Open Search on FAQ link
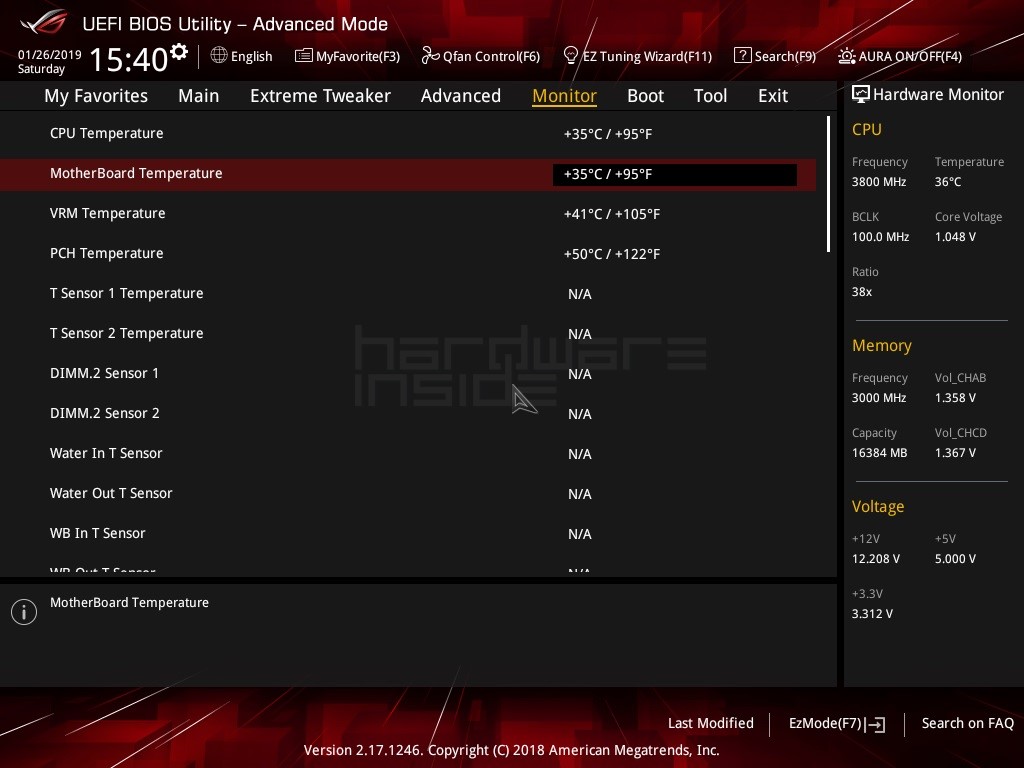This screenshot has width=1024, height=768. coord(967,724)
